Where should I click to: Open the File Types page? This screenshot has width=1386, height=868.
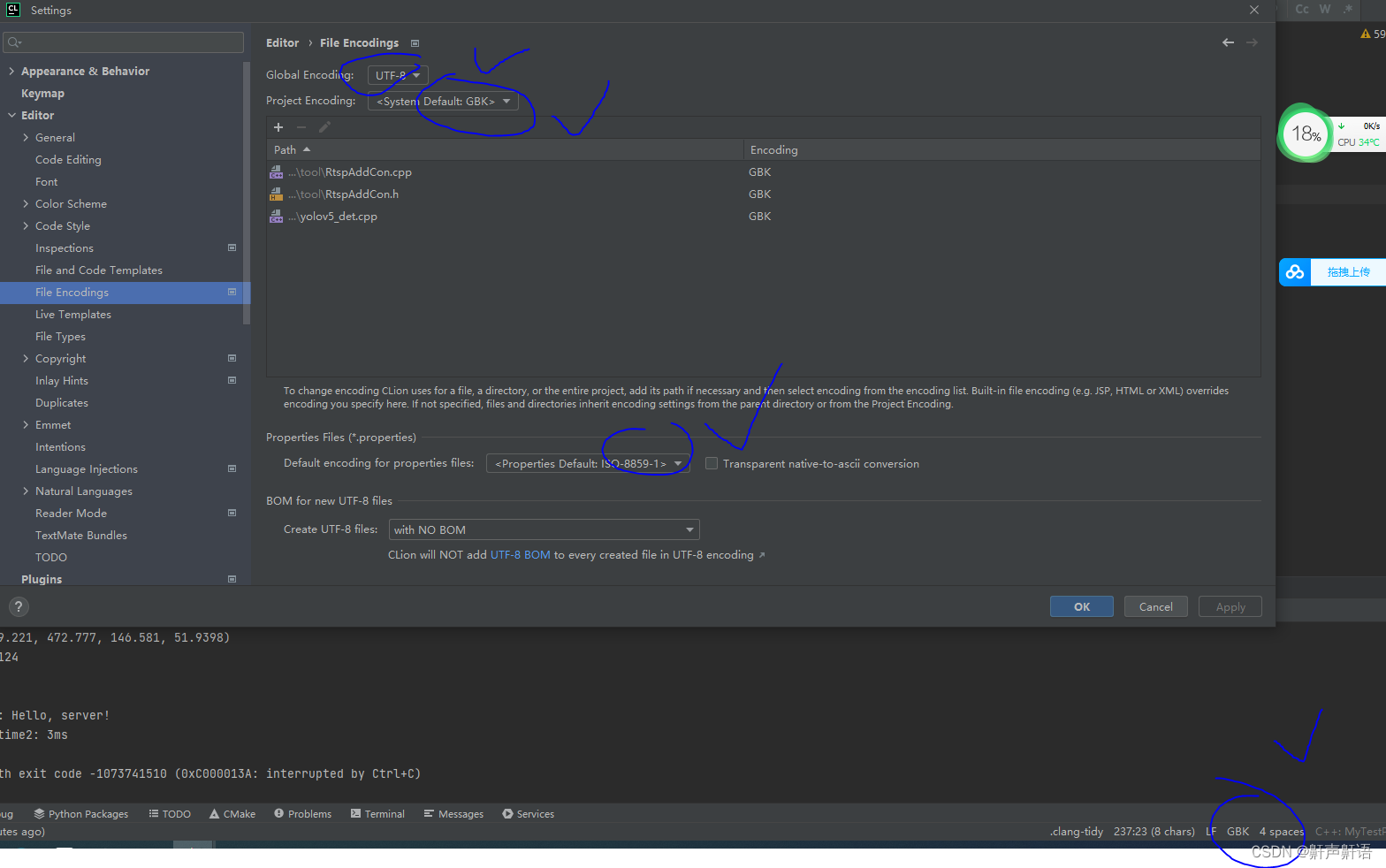(60, 336)
